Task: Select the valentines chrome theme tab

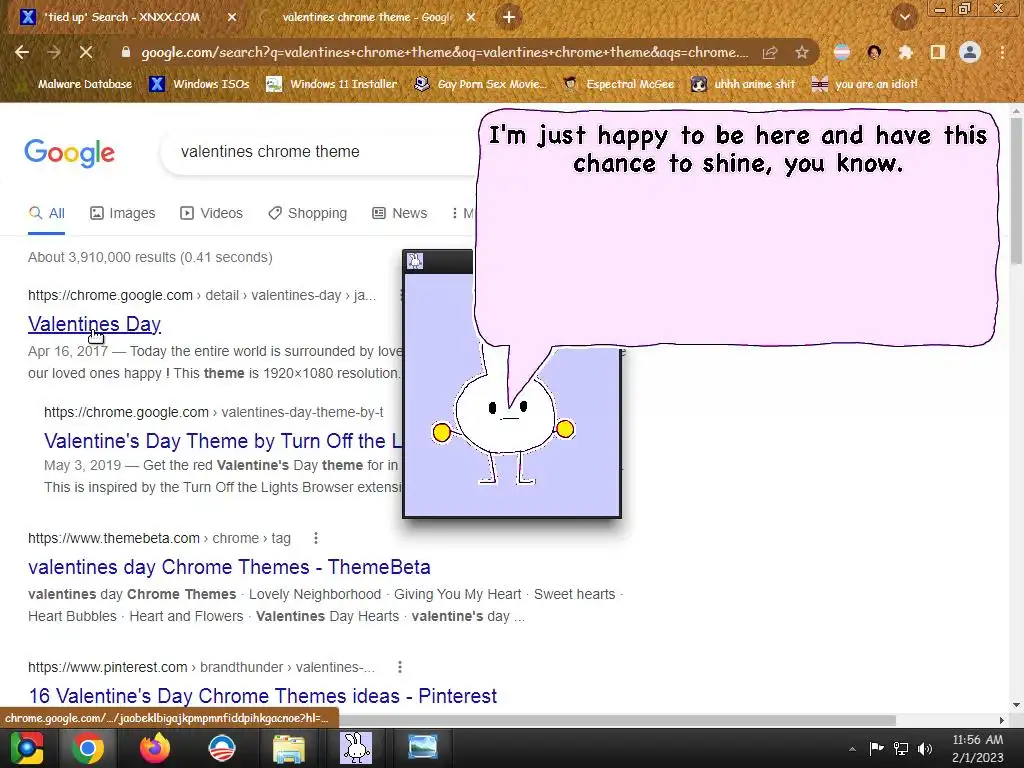Action: tap(366, 17)
